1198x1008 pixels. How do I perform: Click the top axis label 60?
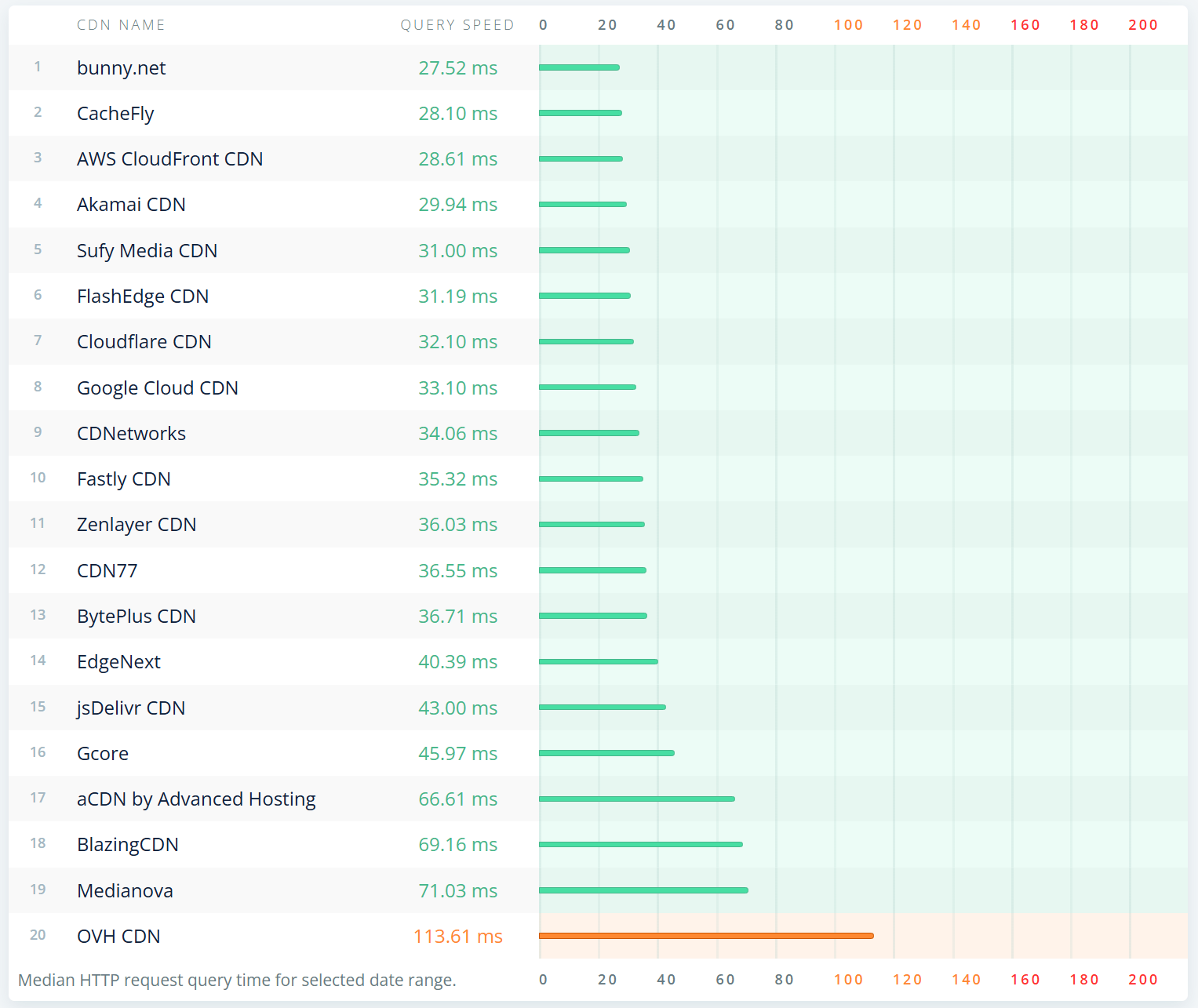pos(726,25)
